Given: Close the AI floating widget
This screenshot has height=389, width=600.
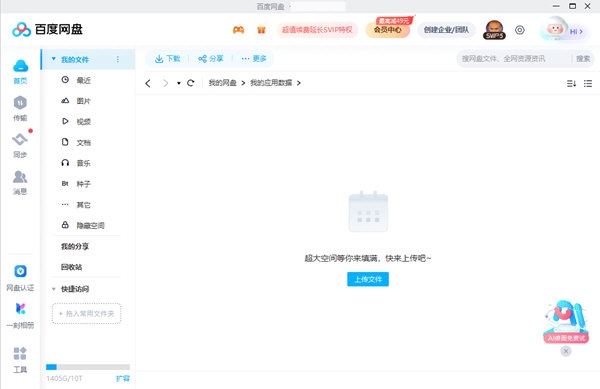Looking at the screenshot, I should click(566, 351).
